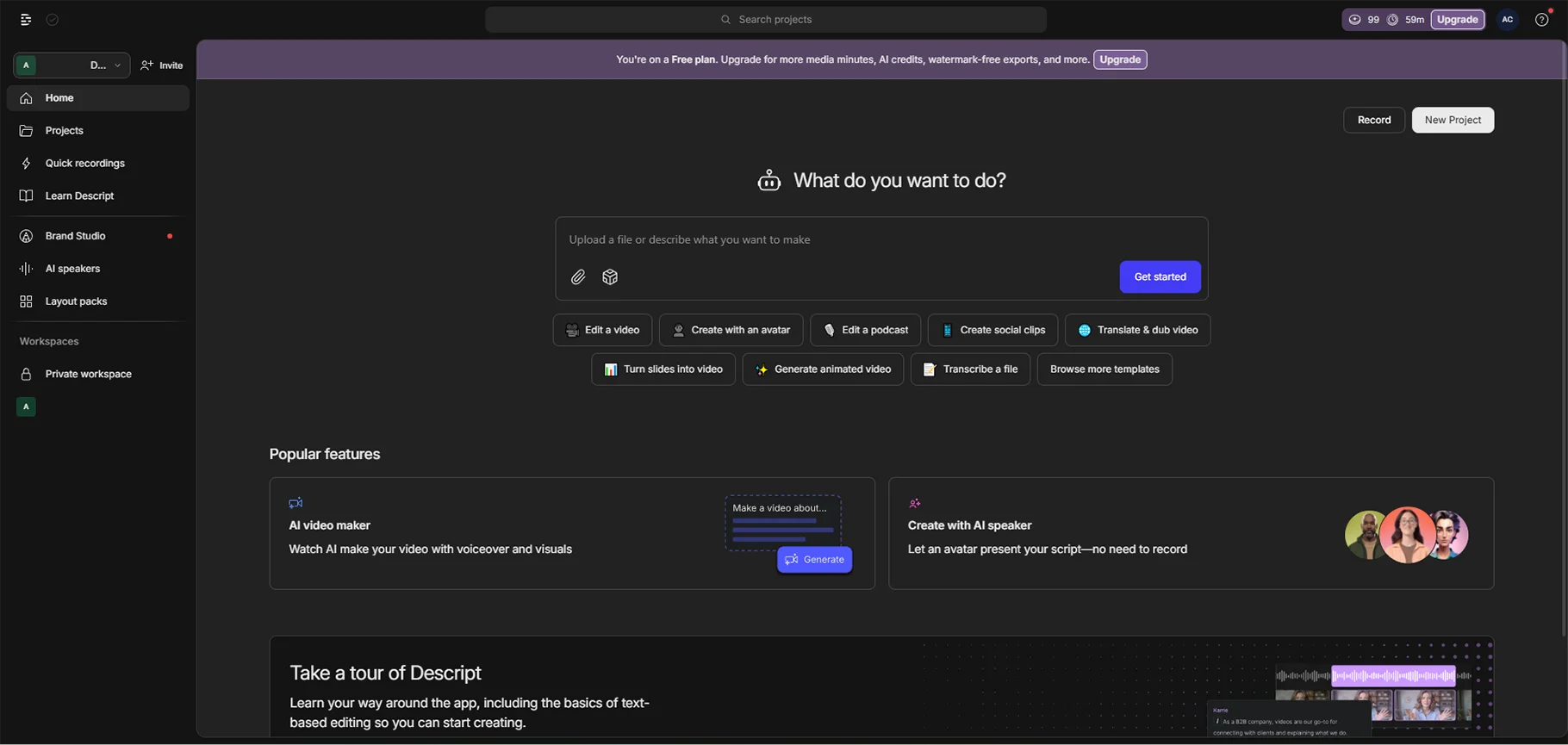Viewport: 1568px width, 745px height.
Task: Click the 99 AI credits indicator
Action: [1364, 20]
